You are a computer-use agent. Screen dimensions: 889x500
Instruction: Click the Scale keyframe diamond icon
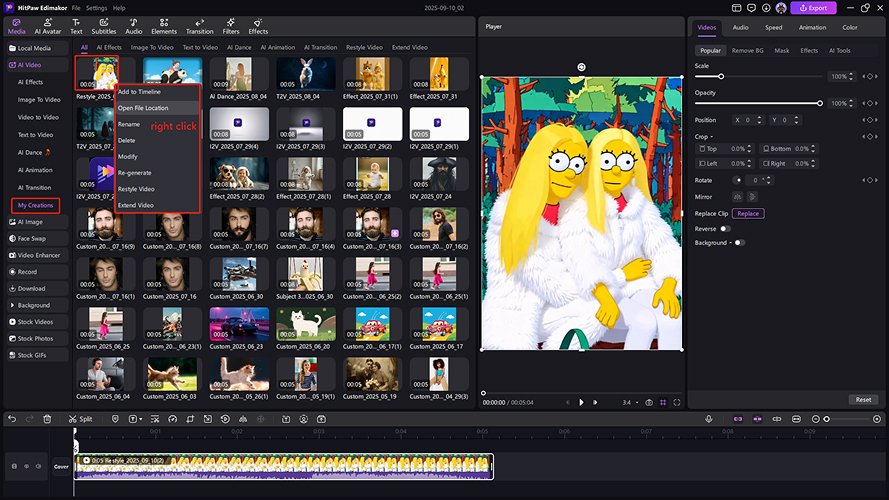(870, 76)
